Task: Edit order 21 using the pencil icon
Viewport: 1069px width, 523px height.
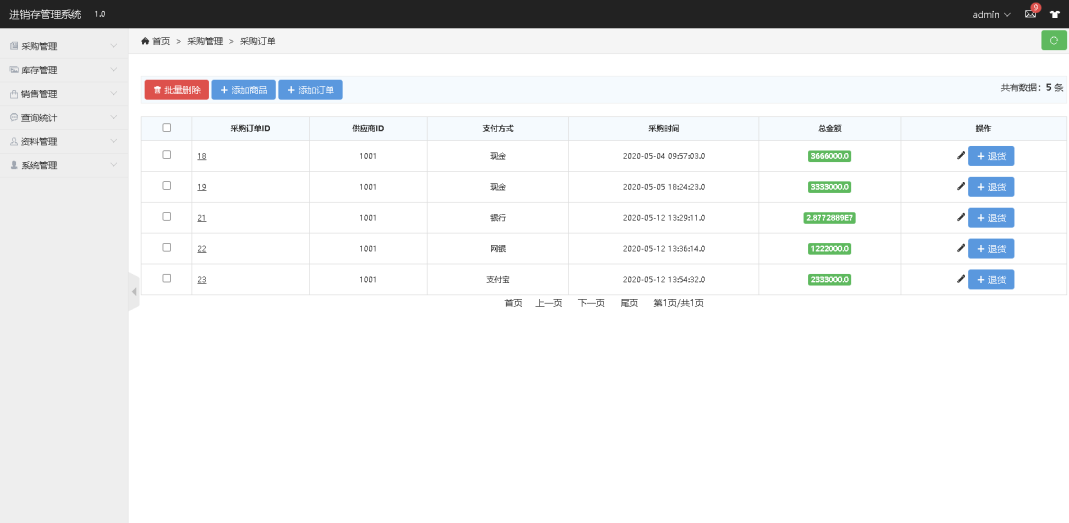Action: (x=961, y=218)
